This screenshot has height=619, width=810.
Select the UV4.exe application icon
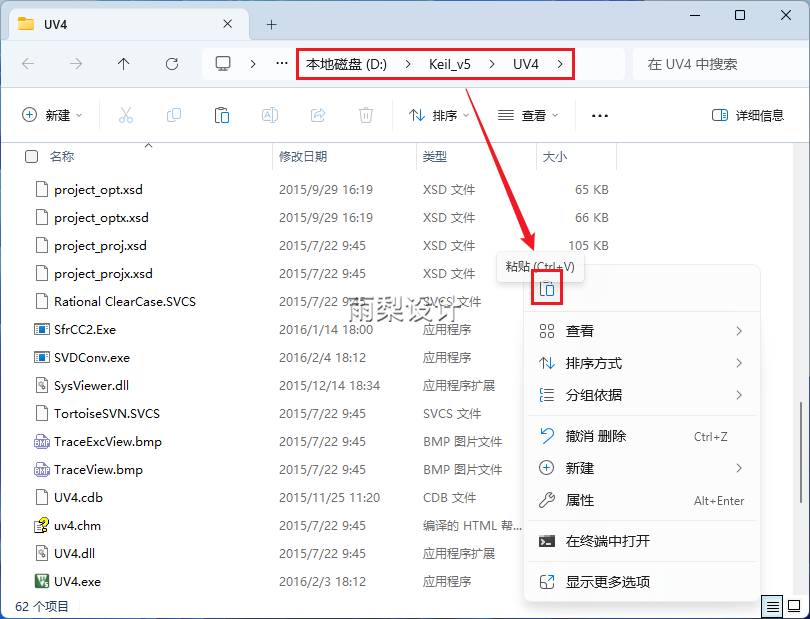point(42,581)
